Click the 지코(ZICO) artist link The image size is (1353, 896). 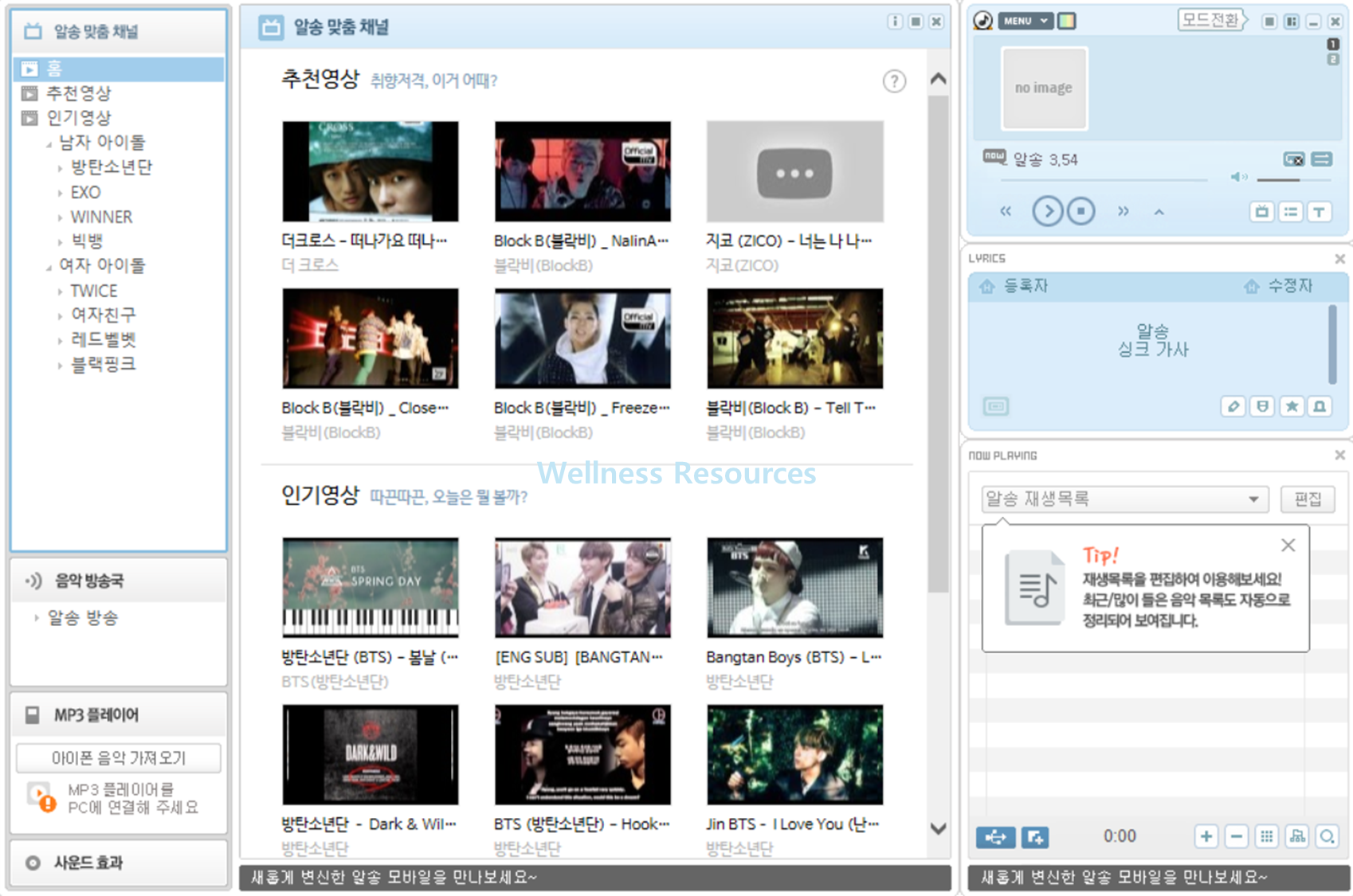(742, 265)
